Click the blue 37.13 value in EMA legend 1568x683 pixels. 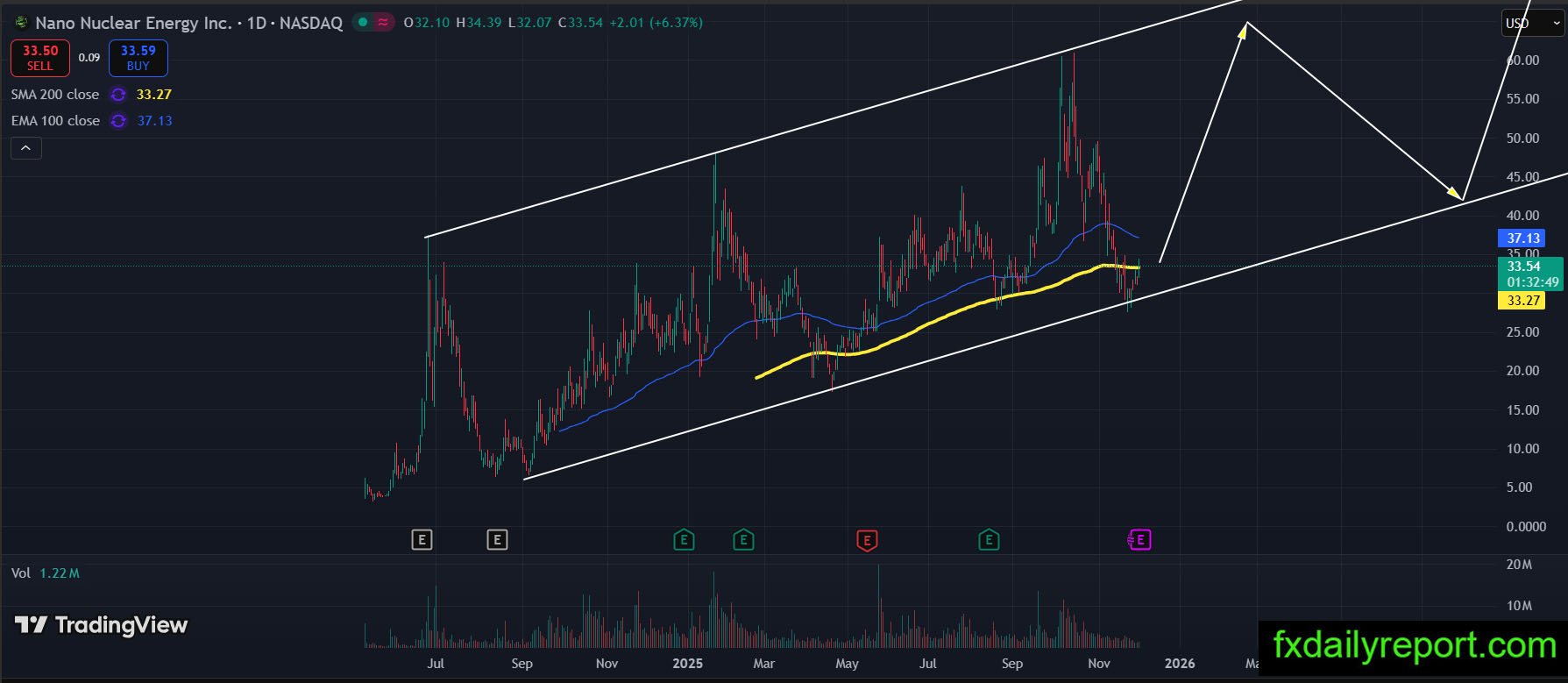click(154, 121)
